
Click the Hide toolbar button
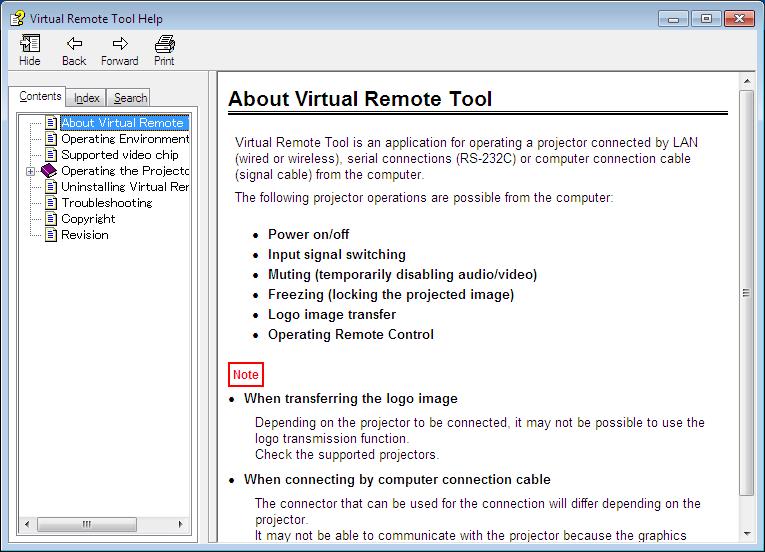point(30,50)
